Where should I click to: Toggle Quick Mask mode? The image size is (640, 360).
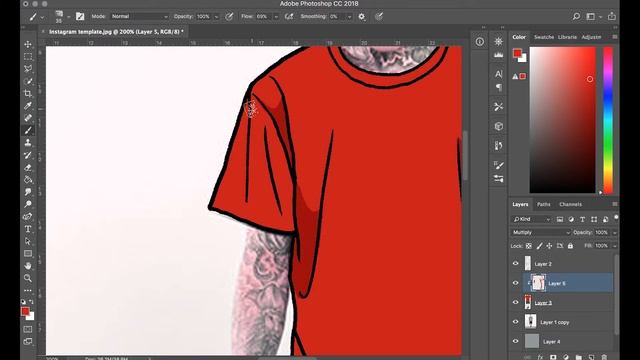pos(28,329)
